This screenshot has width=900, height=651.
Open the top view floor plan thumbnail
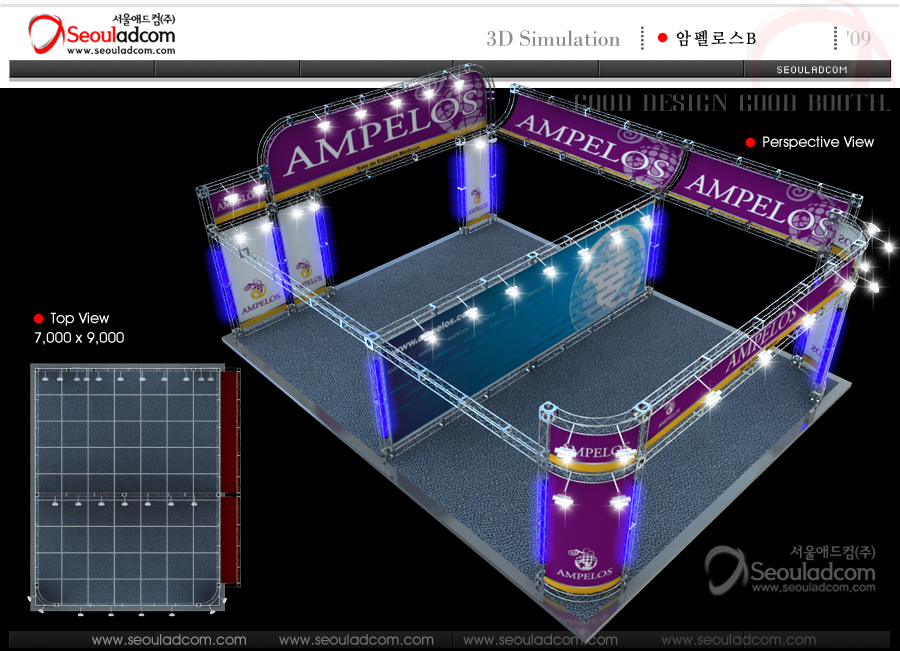128,487
